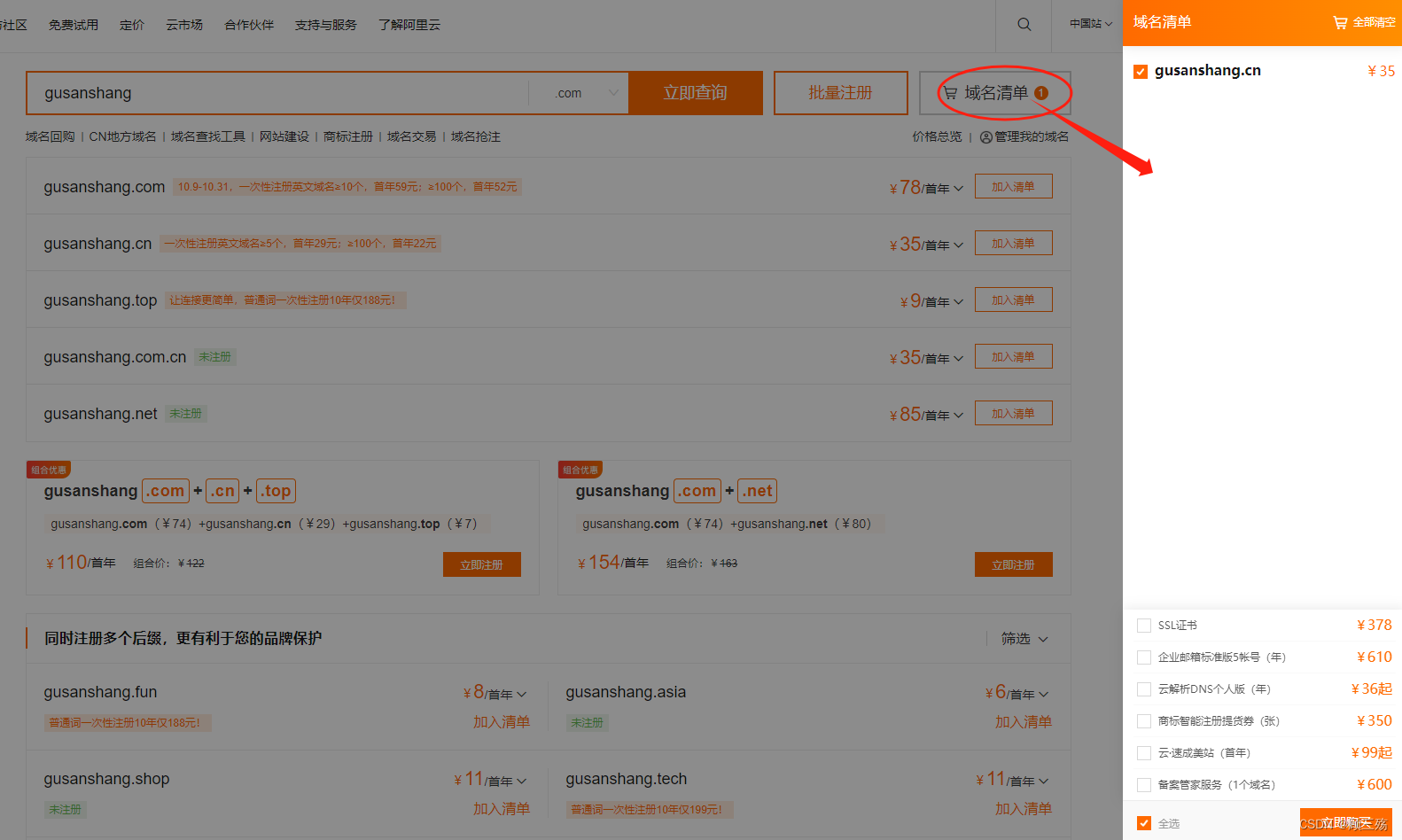The height and width of the screenshot is (840, 1402).
Task: Check 商标智能注册提货券 option
Action: point(1144,721)
